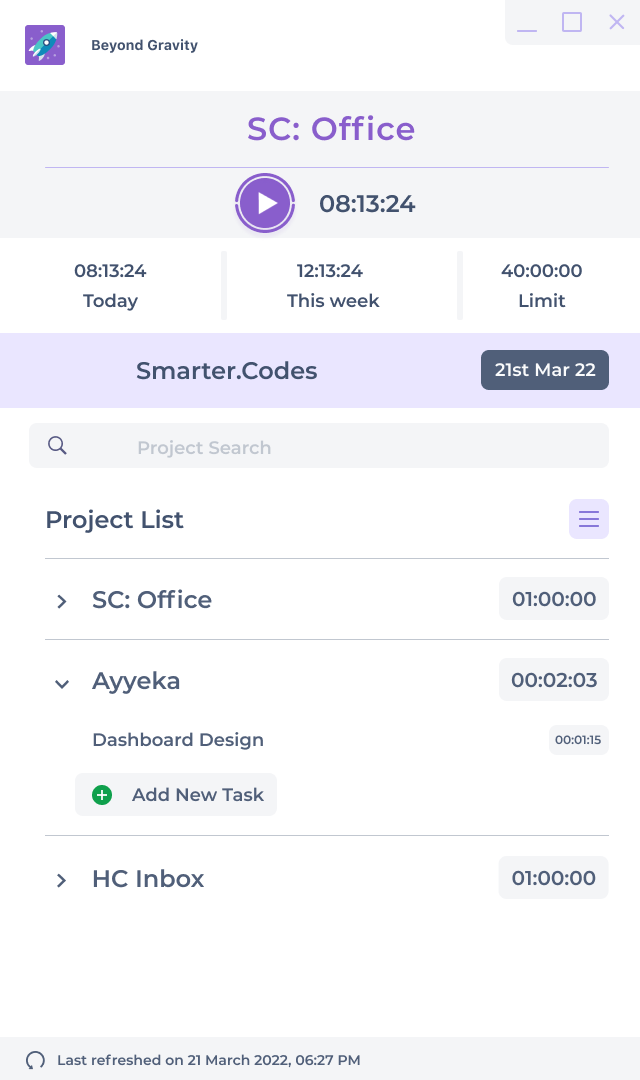Click the Beyond Gravity rocket logo
640x1080 pixels.
(45, 45)
